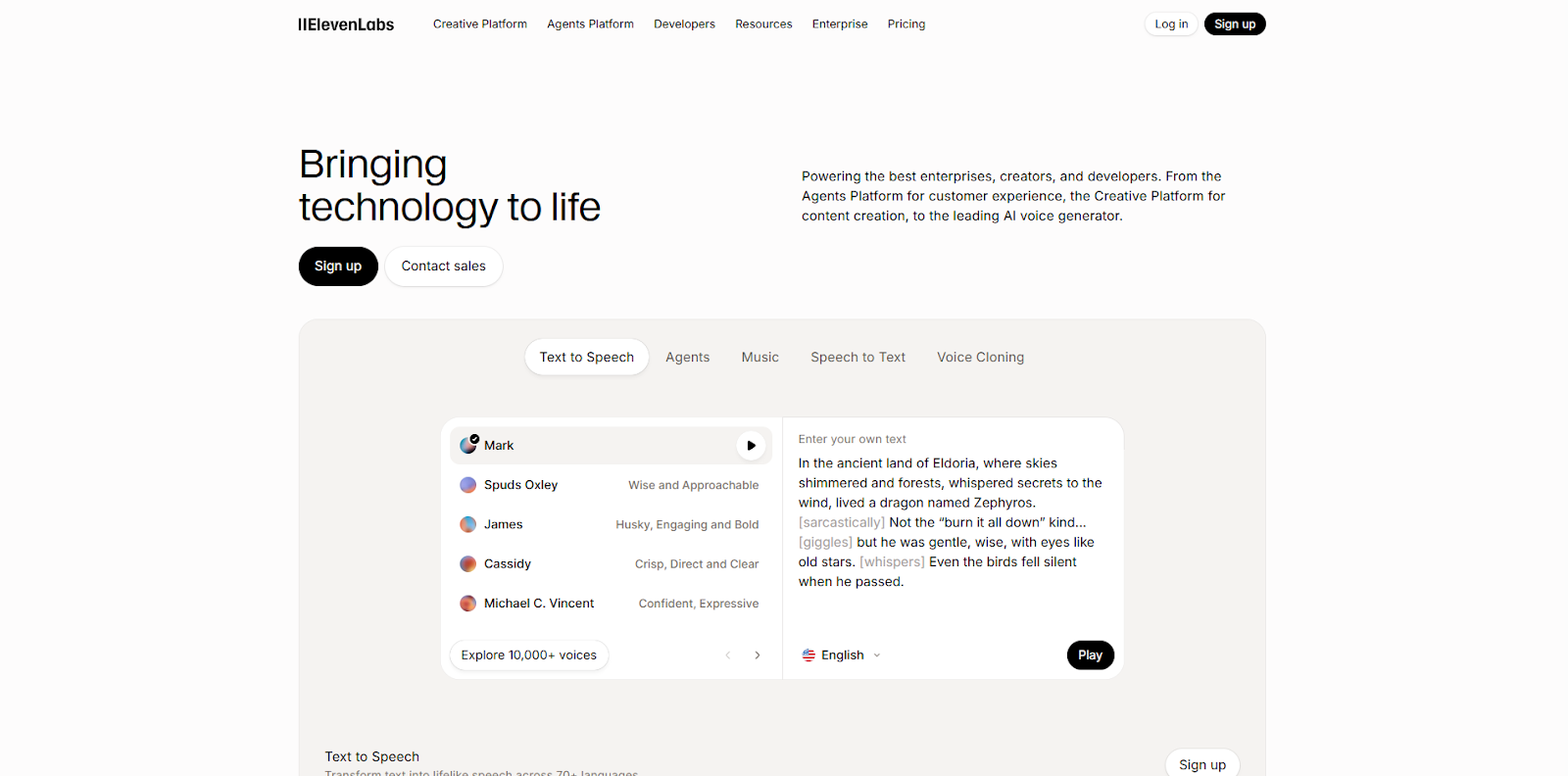
Task: Switch to the Agents tab
Action: pyautogui.click(x=688, y=358)
